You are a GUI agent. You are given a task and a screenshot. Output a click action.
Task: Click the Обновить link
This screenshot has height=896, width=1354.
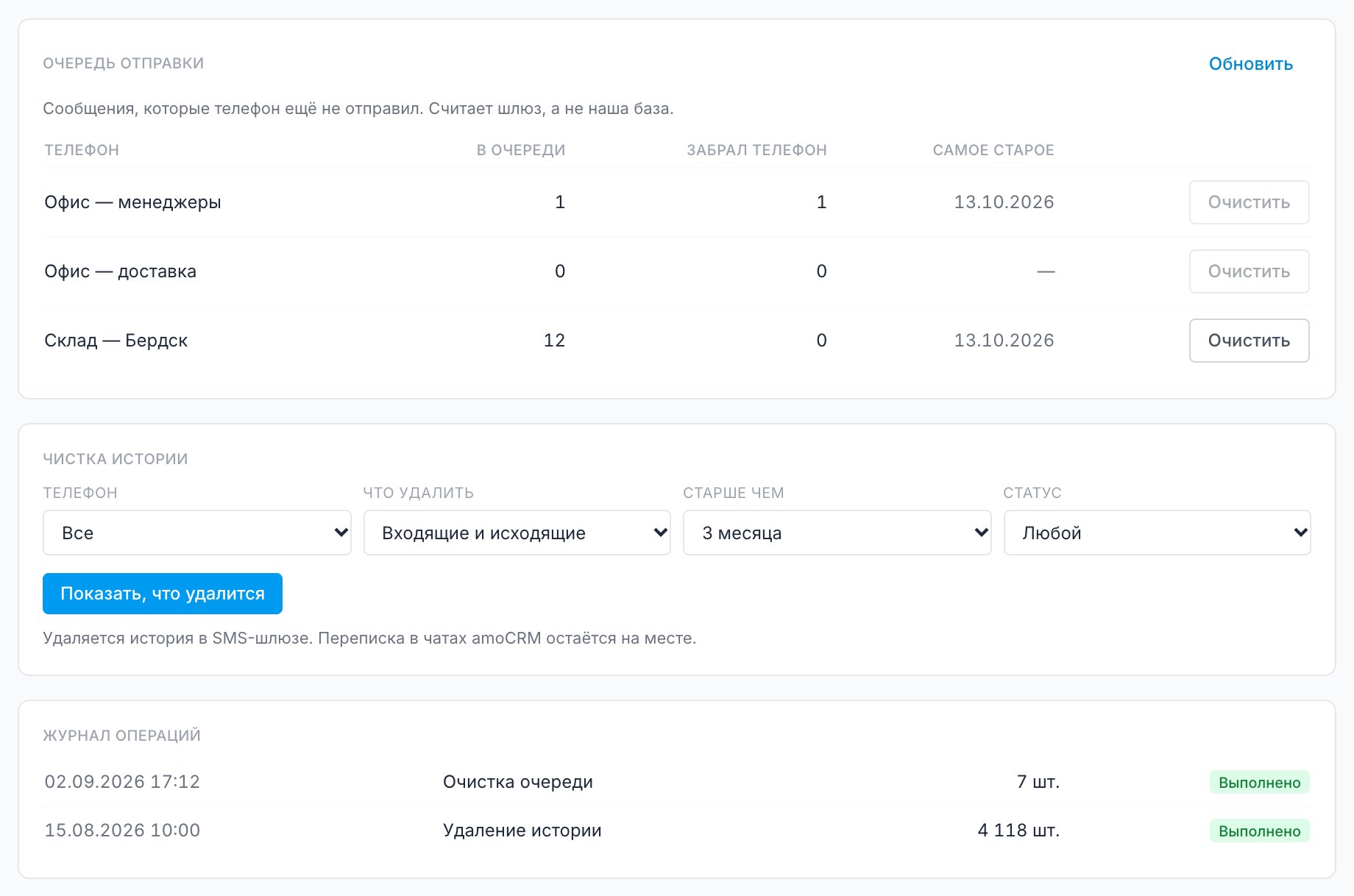click(1250, 64)
